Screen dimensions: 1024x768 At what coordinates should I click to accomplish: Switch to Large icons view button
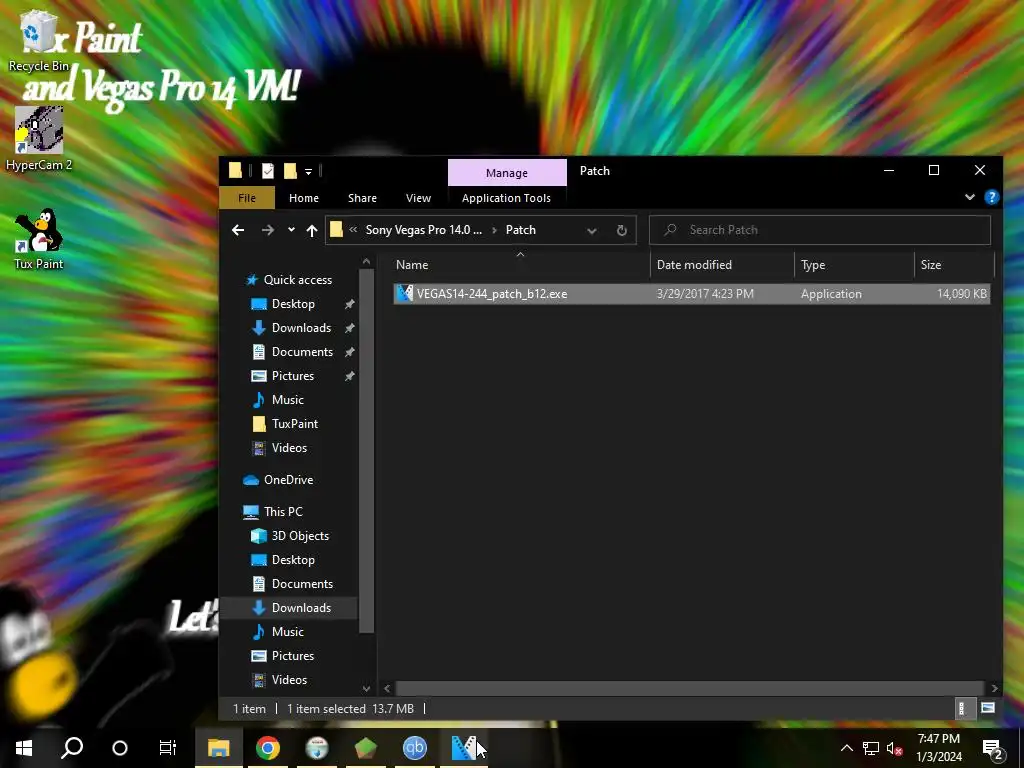[x=987, y=709]
